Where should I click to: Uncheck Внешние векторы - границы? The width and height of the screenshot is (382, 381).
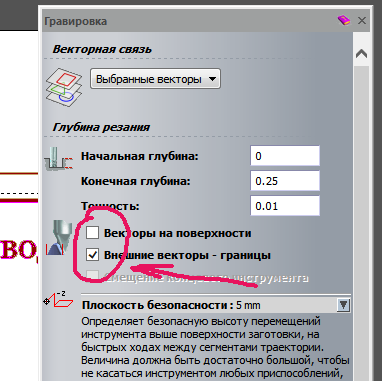tap(92, 255)
